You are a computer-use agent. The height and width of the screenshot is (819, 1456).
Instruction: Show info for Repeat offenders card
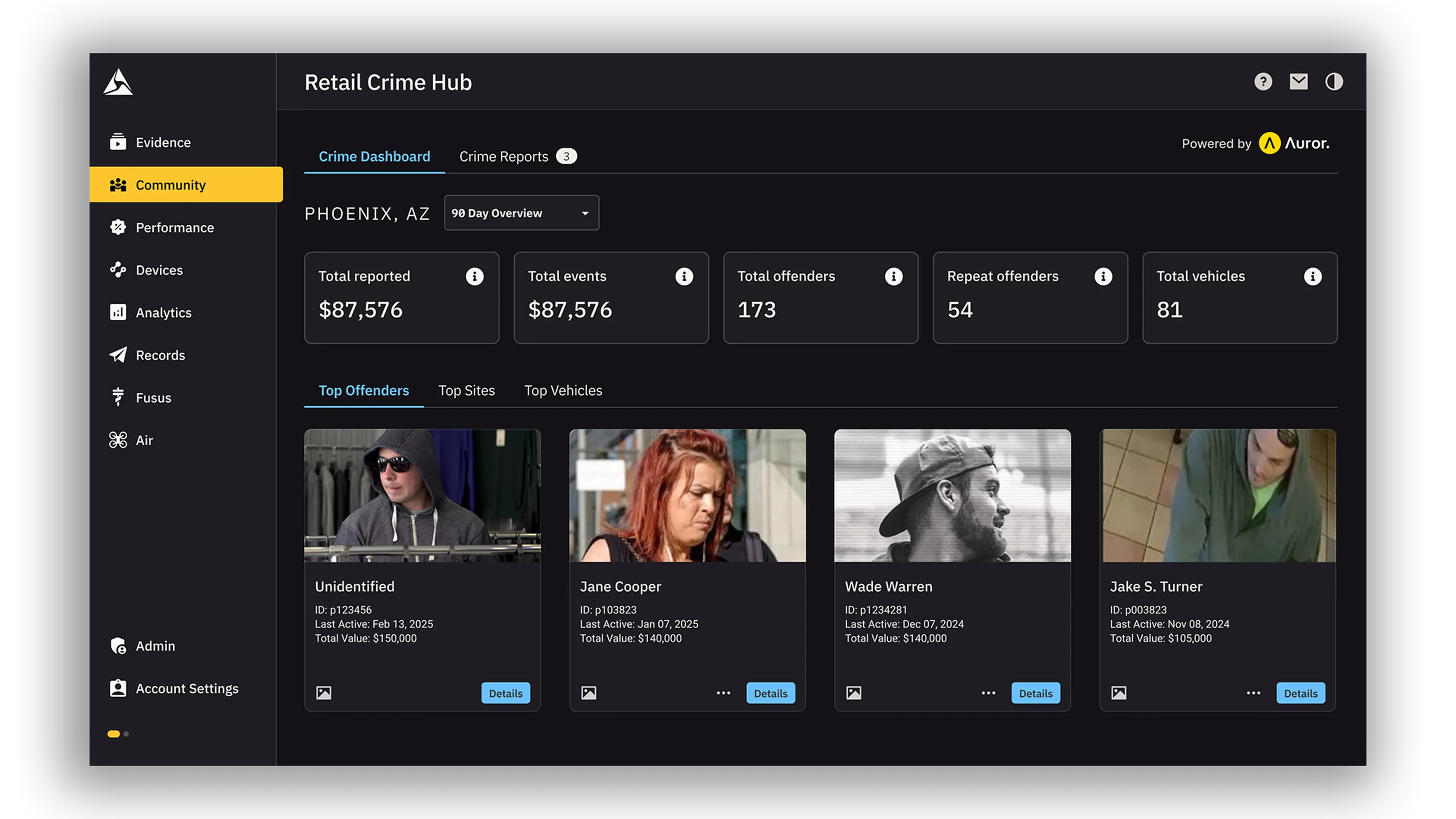coord(1103,276)
